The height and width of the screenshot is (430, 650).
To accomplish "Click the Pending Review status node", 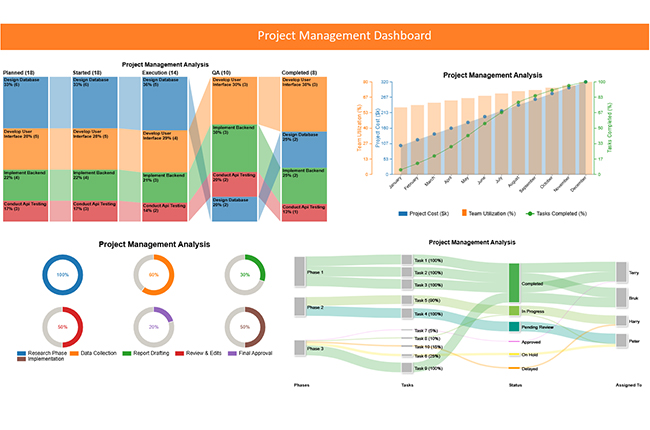I will (514, 326).
